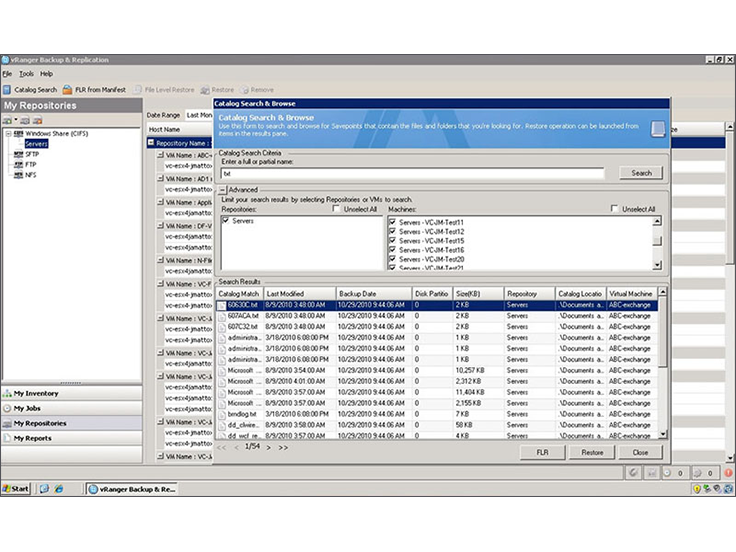The height and width of the screenshot is (552, 736).
Task: Click the Search Results vertical scrollbar thumb
Action: pyautogui.click(x=662, y=331)
